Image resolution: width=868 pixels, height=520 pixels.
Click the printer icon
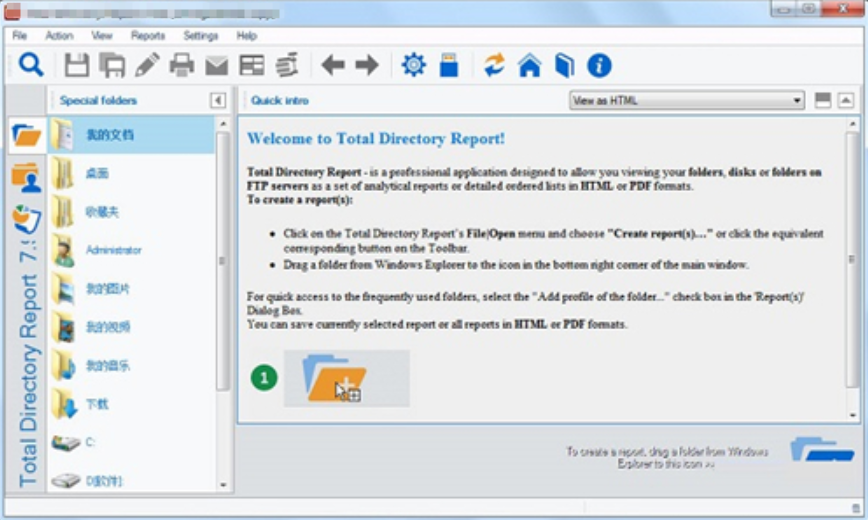182,65
